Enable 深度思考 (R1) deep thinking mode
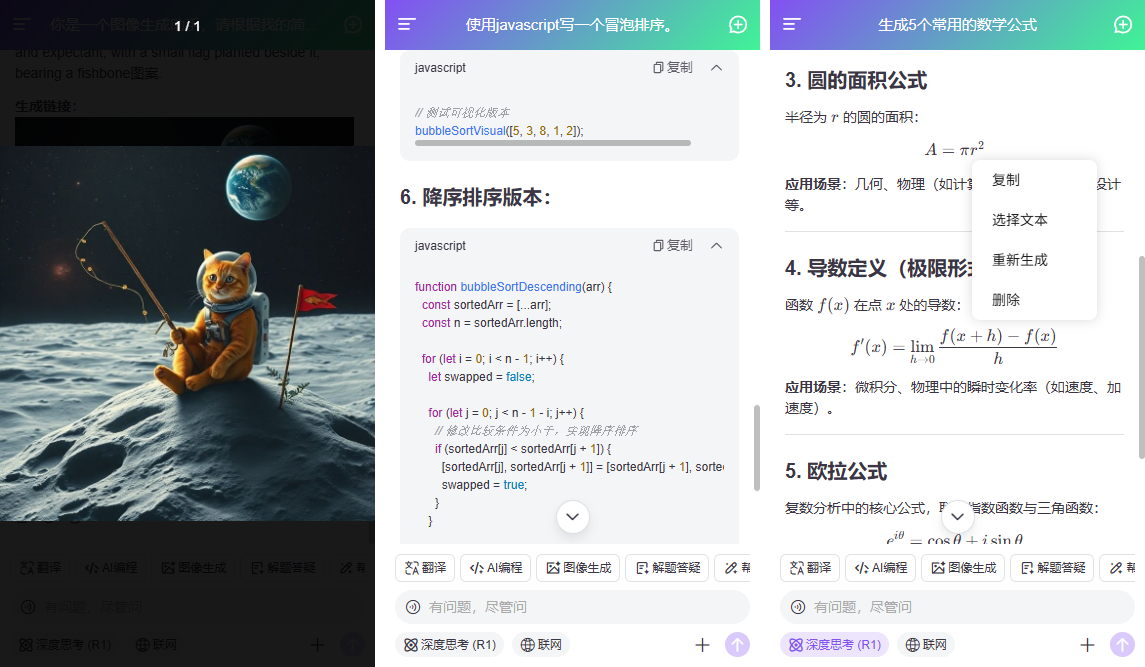This screenshot has height=667, width=1145. tap(450, 645)
